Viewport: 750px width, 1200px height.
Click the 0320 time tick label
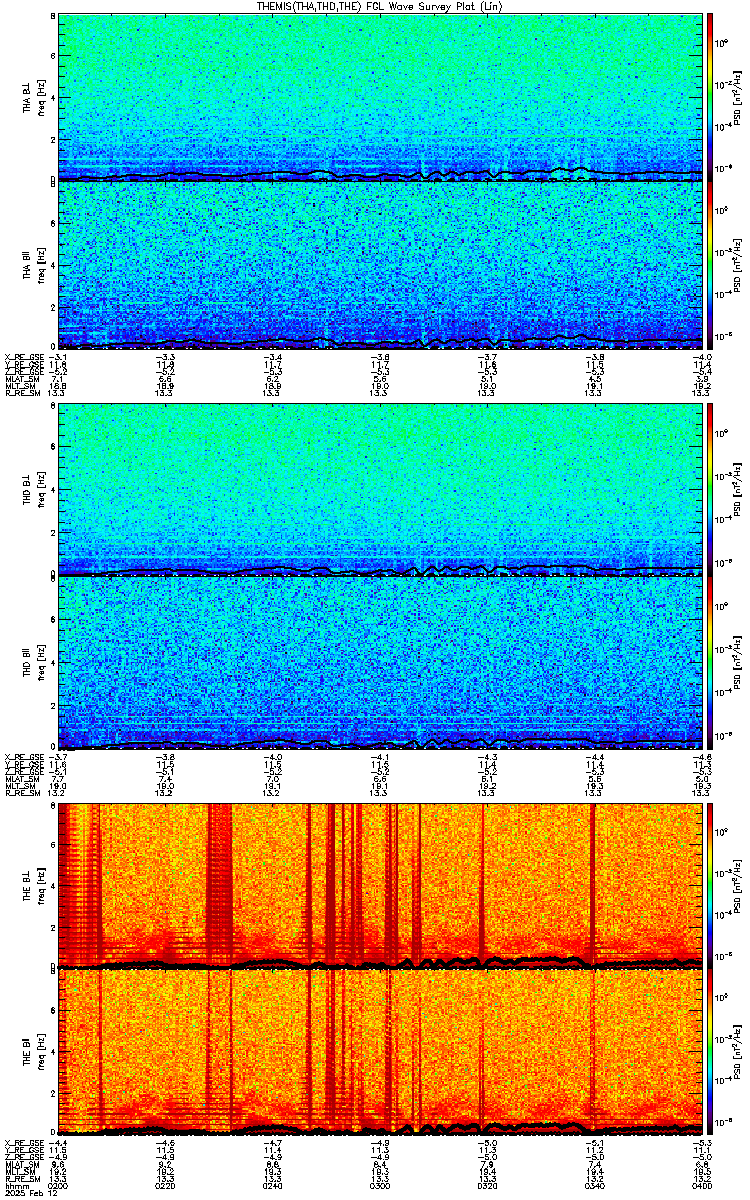[486, 1184]
